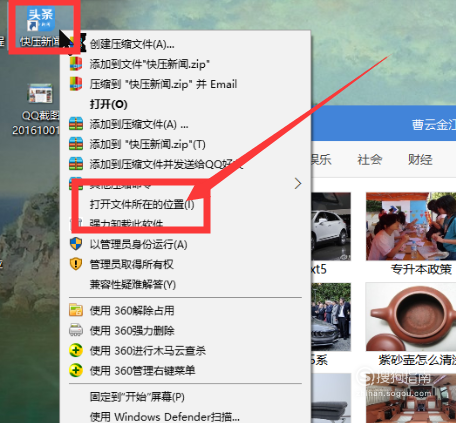
Task: Click the icon beside 添加到文件"快压新闻.zip"
Action: 76,64
